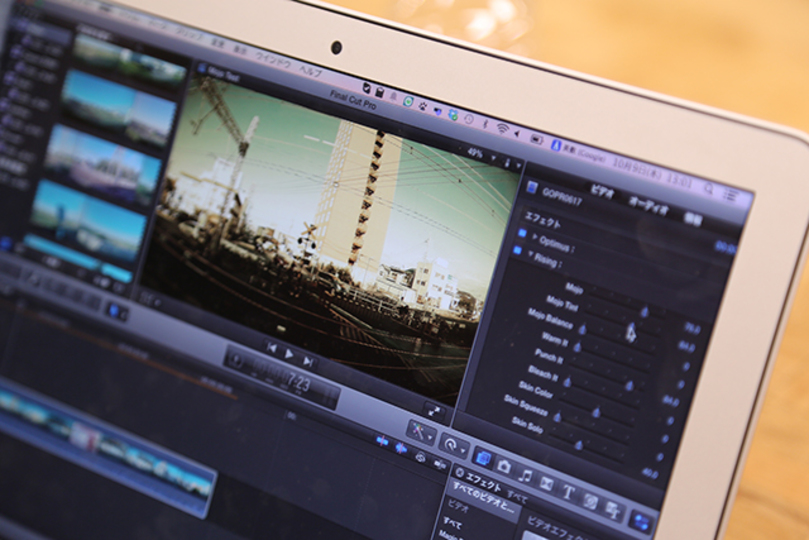Image resolution: width=809 pixels, height=540 pixels.
Task: Open the Photos browser camera icon
Action: [x=504, y=466]
